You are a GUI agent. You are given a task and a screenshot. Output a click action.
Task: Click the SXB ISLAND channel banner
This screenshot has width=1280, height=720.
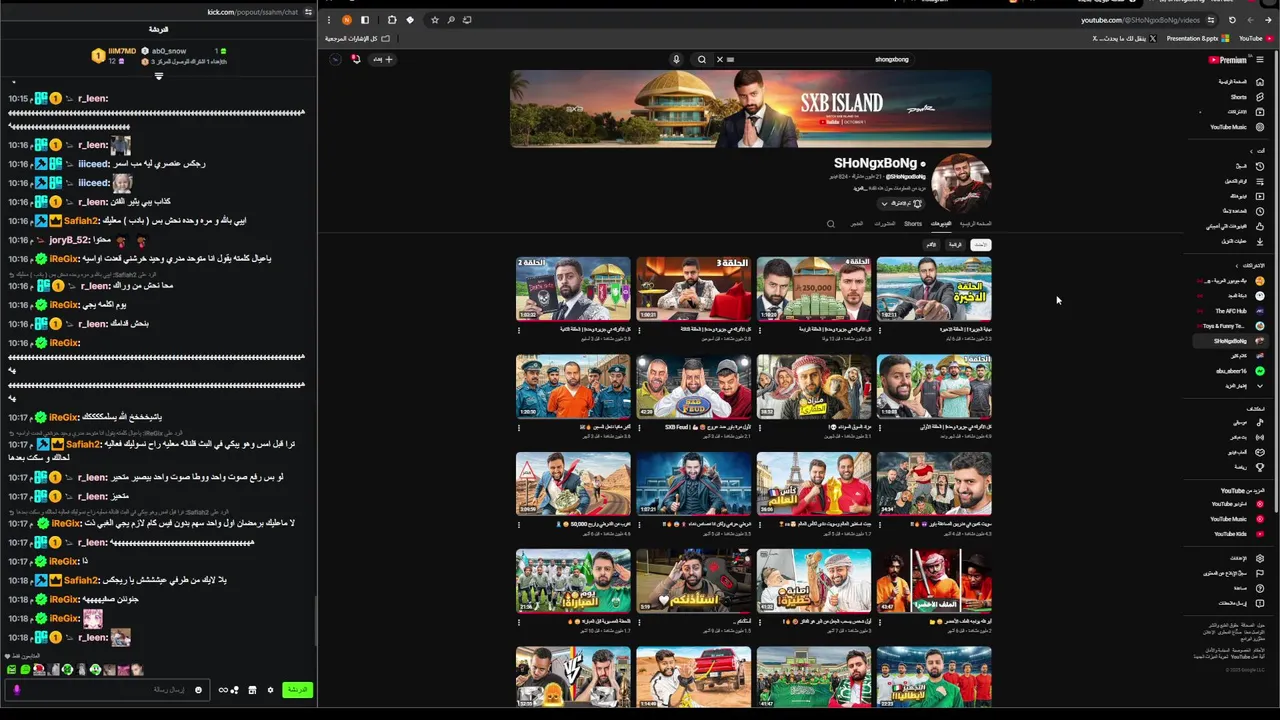point(751,109)
